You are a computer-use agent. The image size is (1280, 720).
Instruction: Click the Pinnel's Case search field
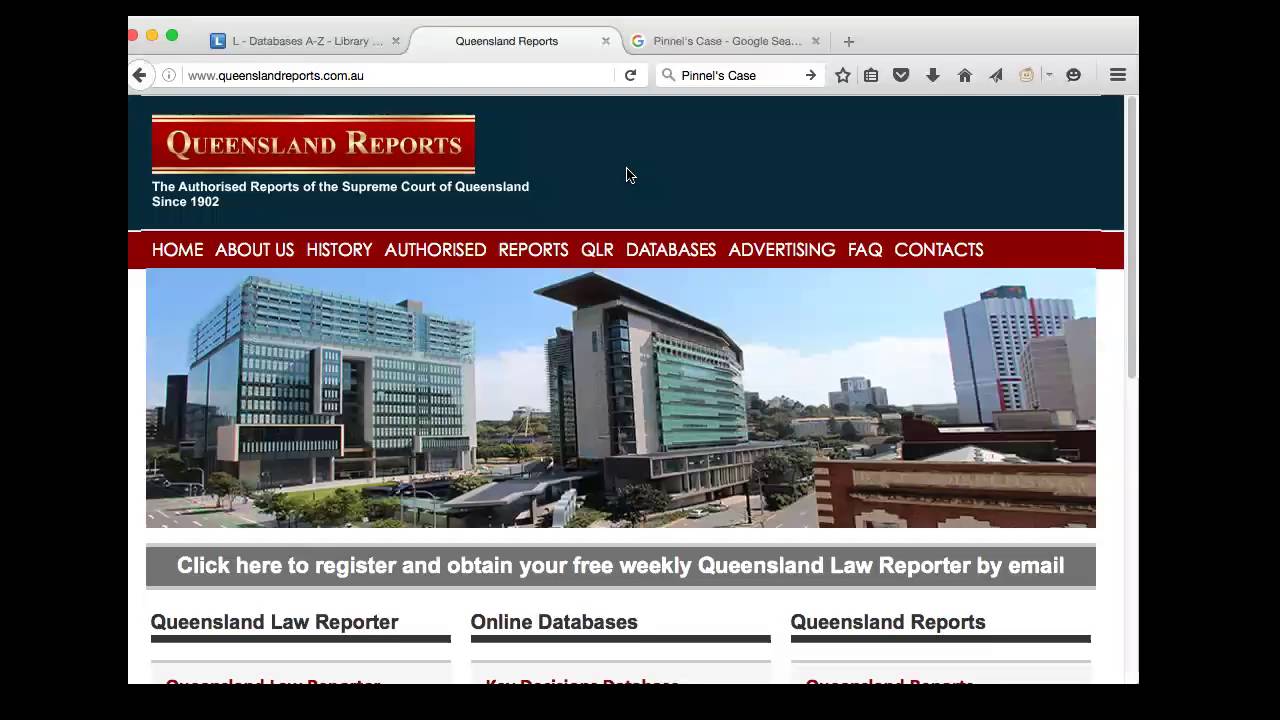(x=740, y=75)
